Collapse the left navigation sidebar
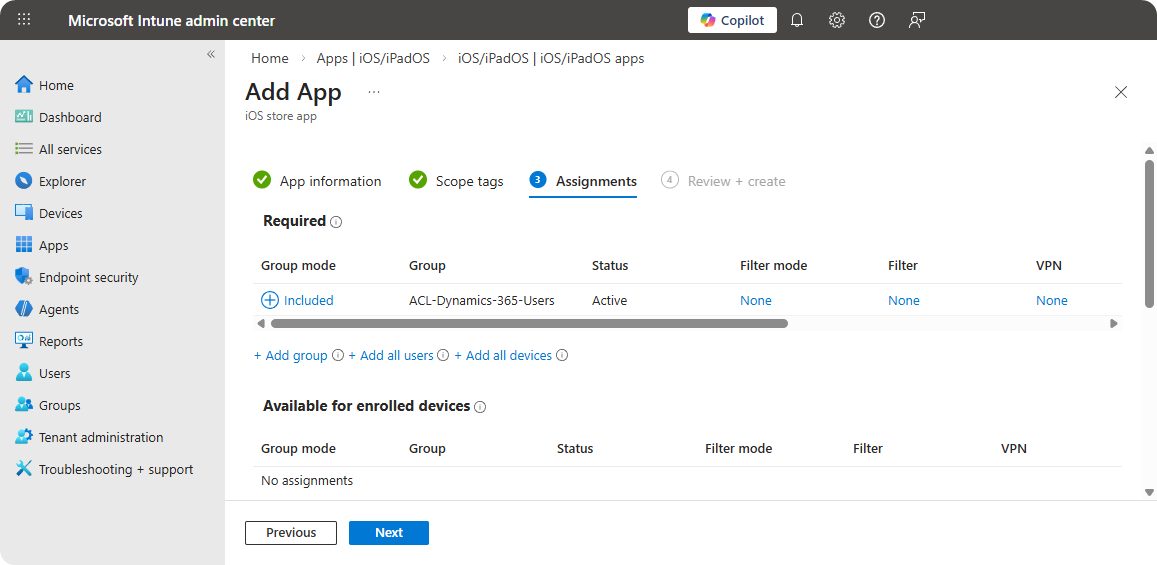Viewport: 1157px width, 565px height. [211, 54]
